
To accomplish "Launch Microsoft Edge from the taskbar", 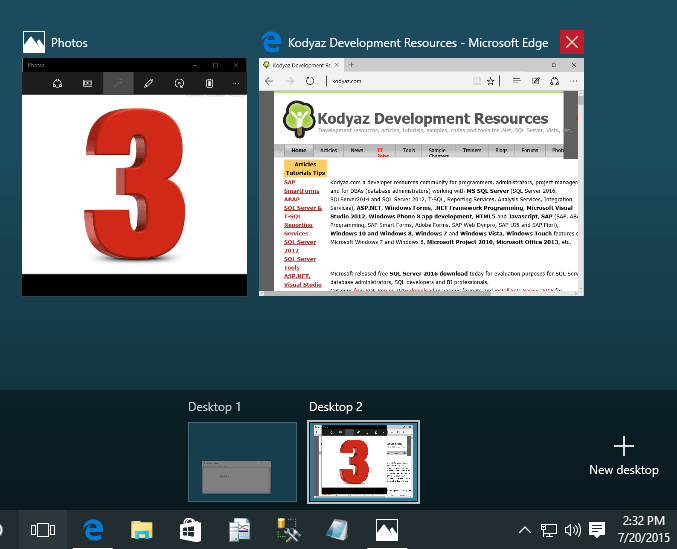I will [93, 530].
